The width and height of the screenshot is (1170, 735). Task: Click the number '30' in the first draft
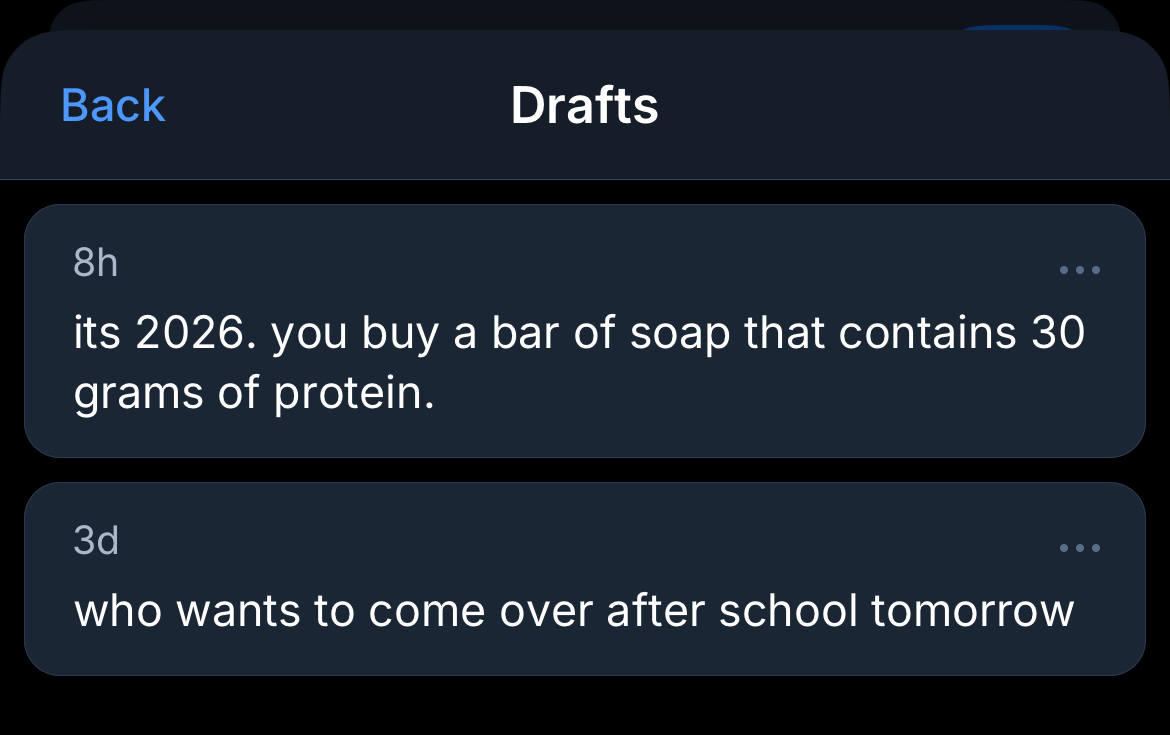(x=1058, y=333)
